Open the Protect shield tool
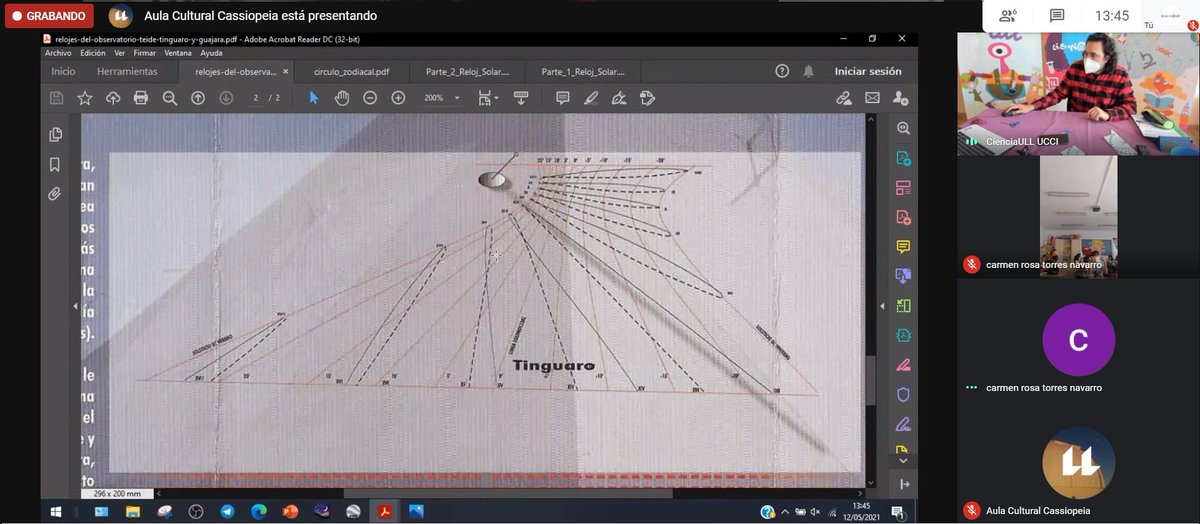The image size is (1200, 524). tap(903, 394)
